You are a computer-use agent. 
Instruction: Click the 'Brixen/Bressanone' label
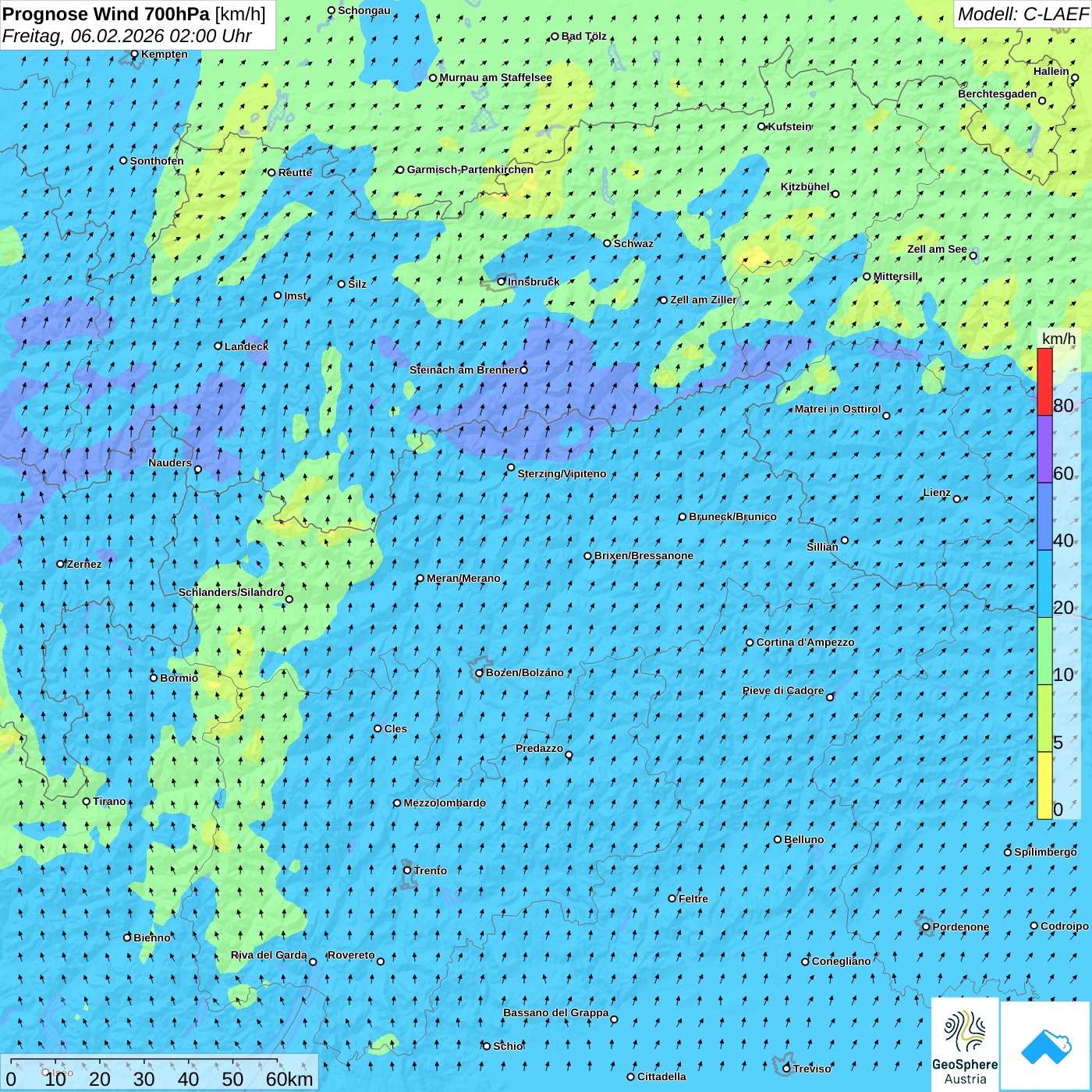pyautogui.click(x=643, y=555)
